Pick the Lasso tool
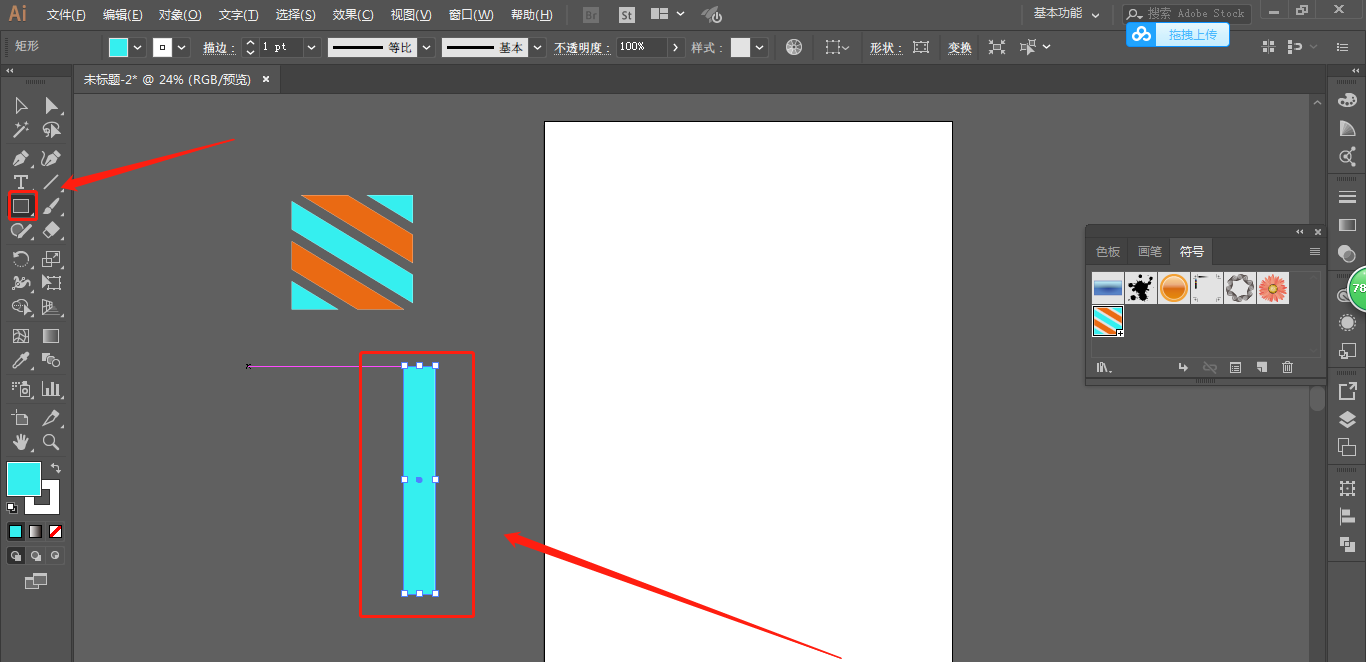The width and height of the screenshot is (1366, 662). point(52,130)
